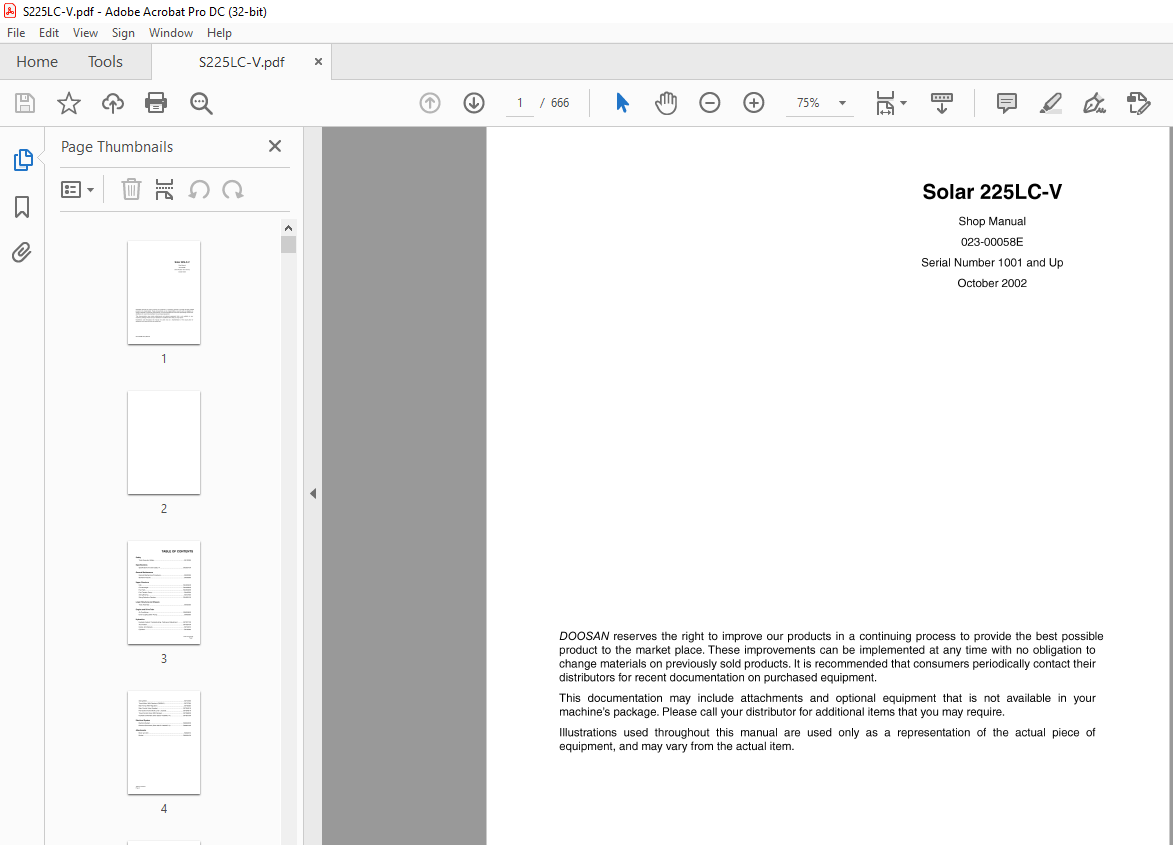Rotate page counterclockwise
Screen dimensions: 1173x845
point(199,190)
